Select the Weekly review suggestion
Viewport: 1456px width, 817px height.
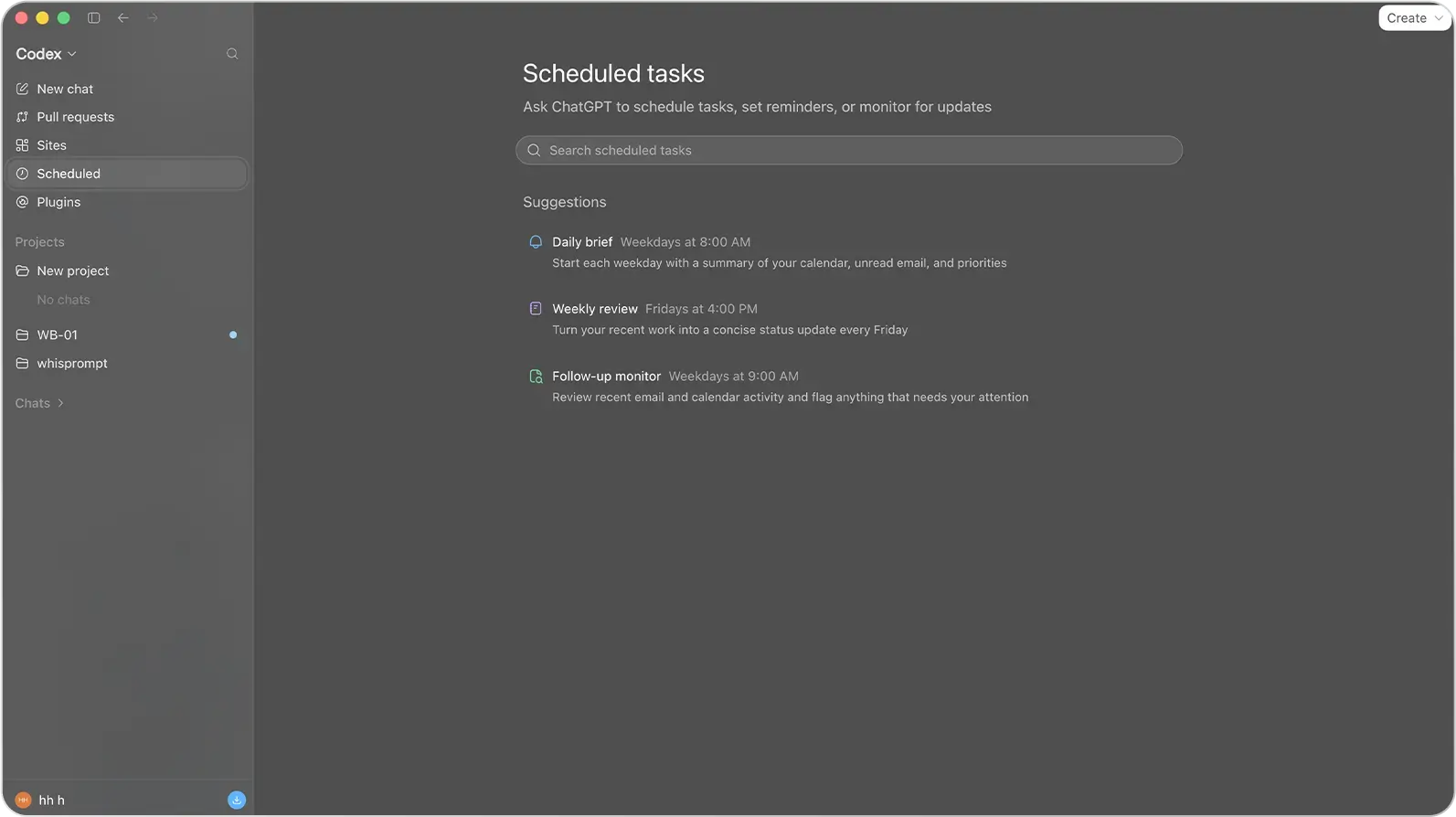(x=849, y=319)
